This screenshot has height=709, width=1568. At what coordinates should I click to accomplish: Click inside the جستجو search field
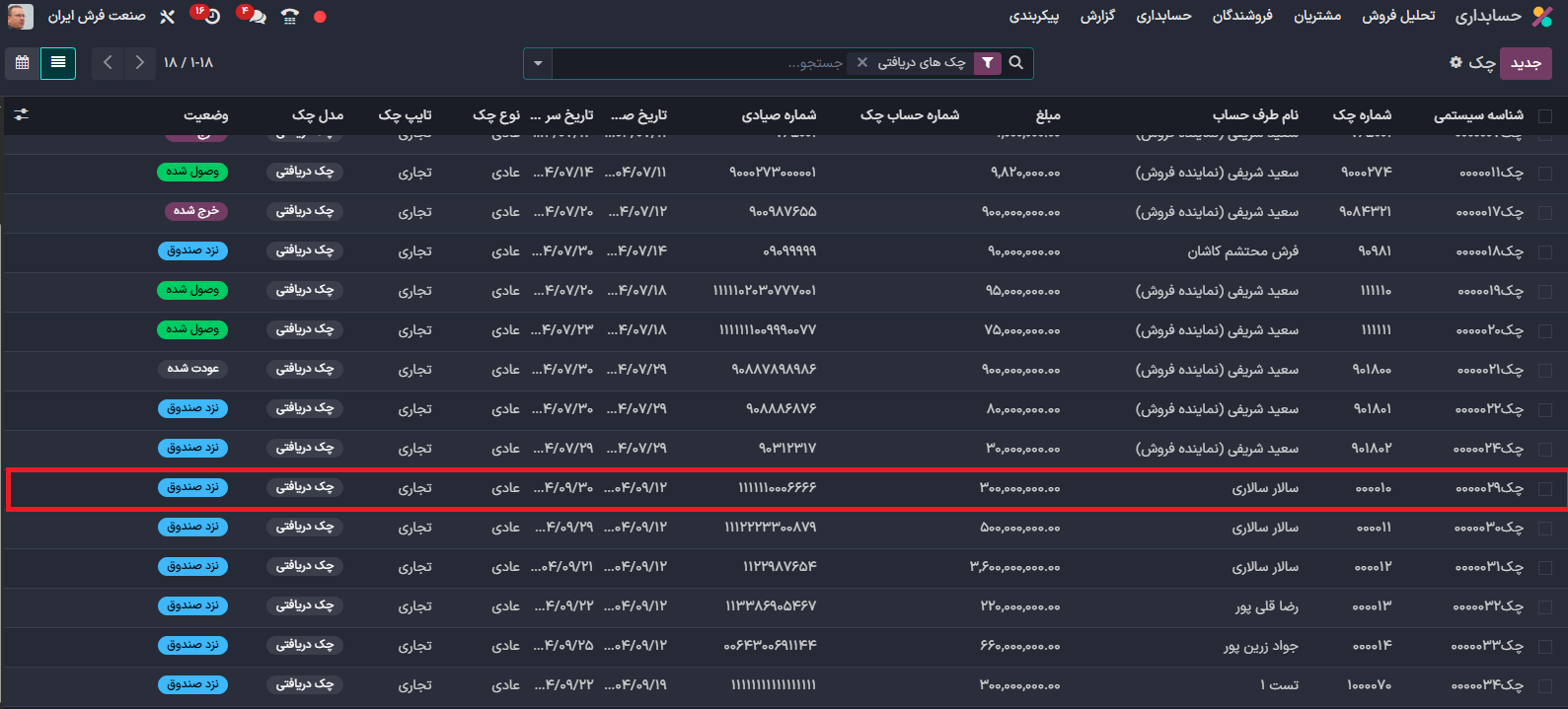[701, 63]
